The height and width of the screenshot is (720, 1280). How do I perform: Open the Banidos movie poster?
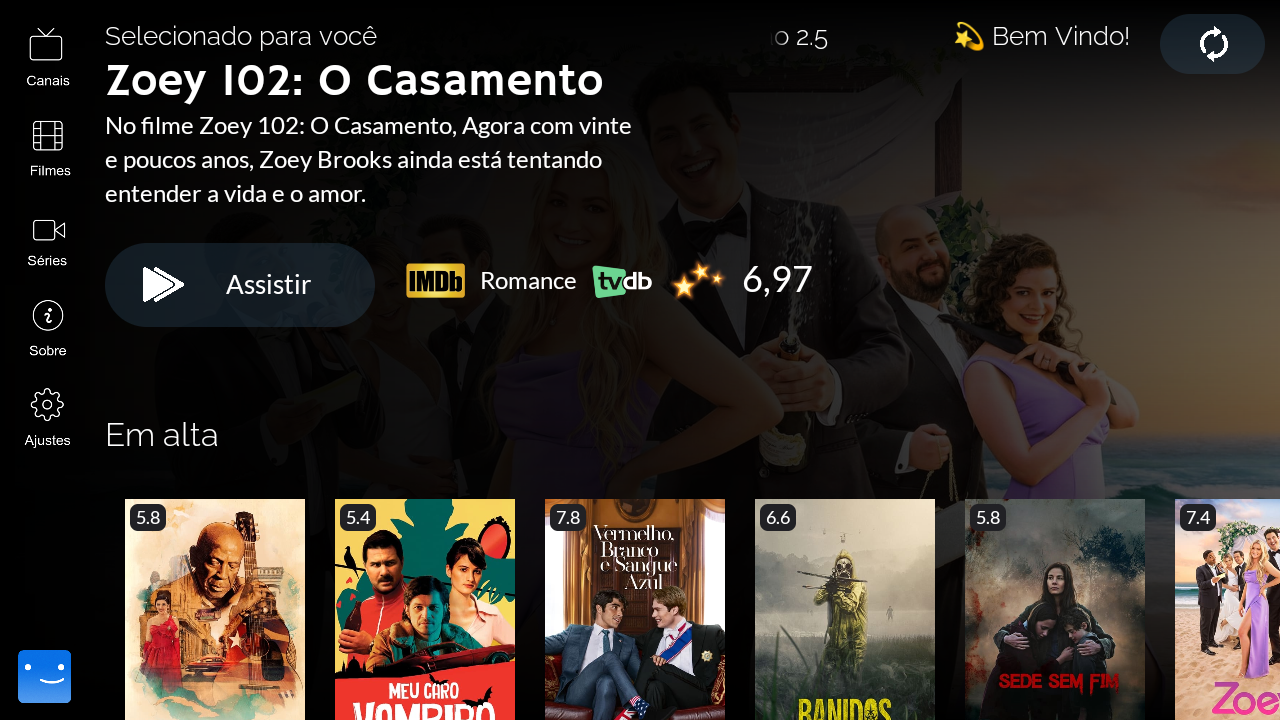tap(845, 609)
